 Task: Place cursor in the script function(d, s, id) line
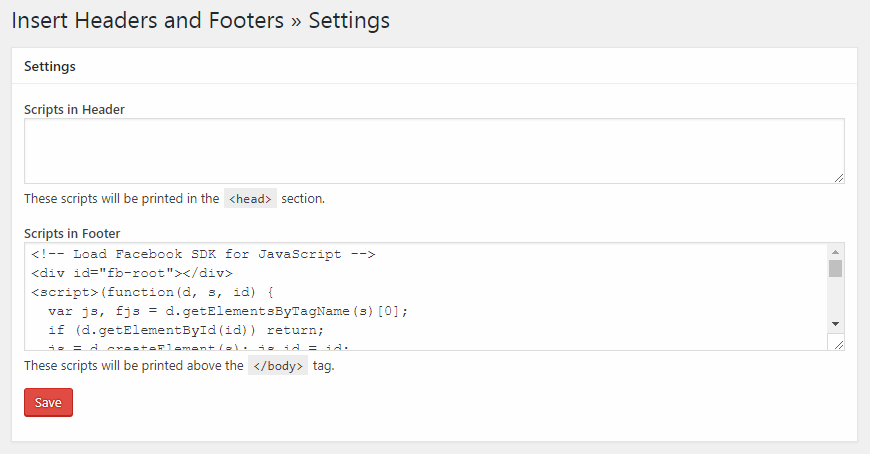pyautogui.click(x=153, y=292)
